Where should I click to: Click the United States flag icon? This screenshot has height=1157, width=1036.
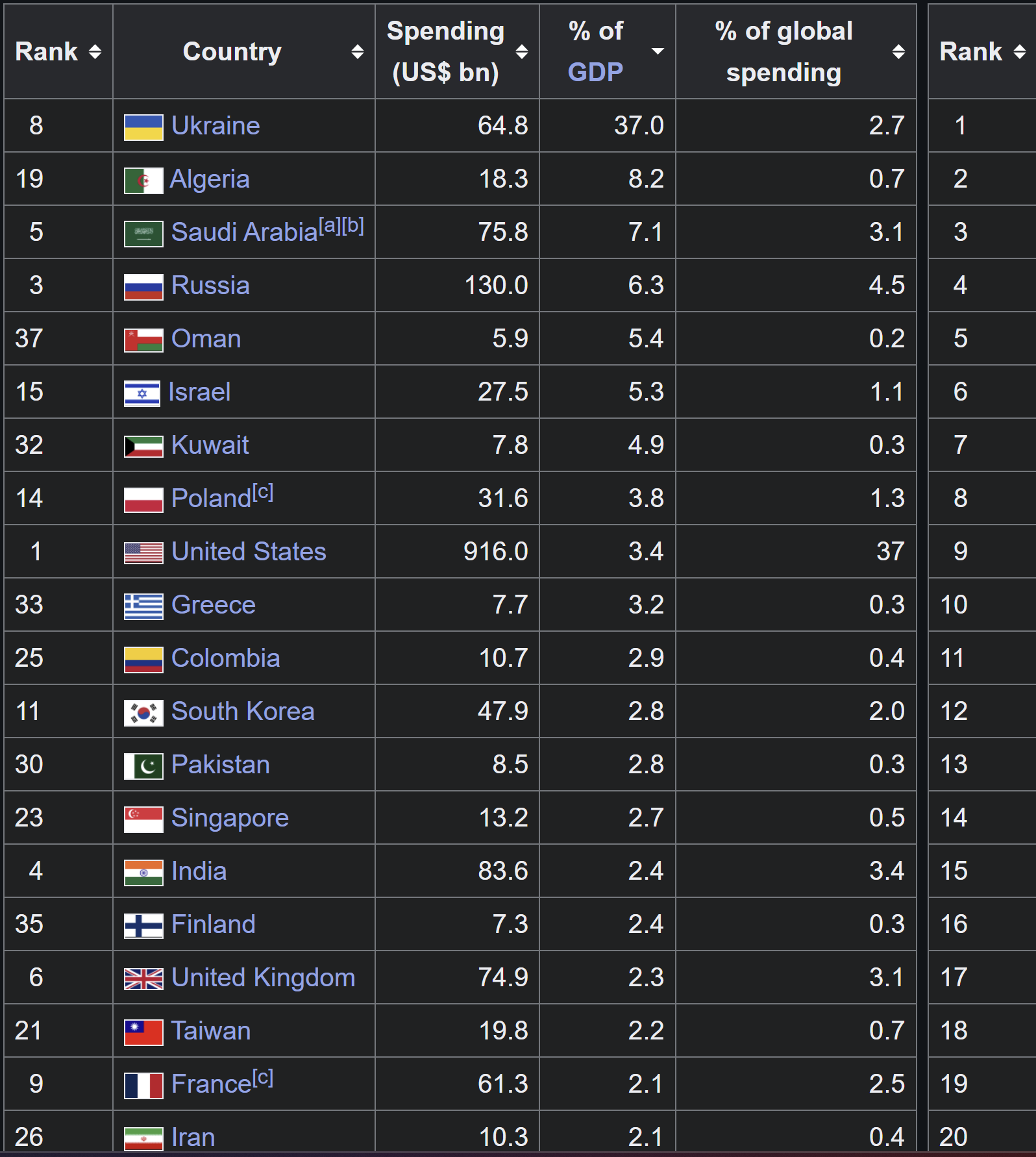143,553
